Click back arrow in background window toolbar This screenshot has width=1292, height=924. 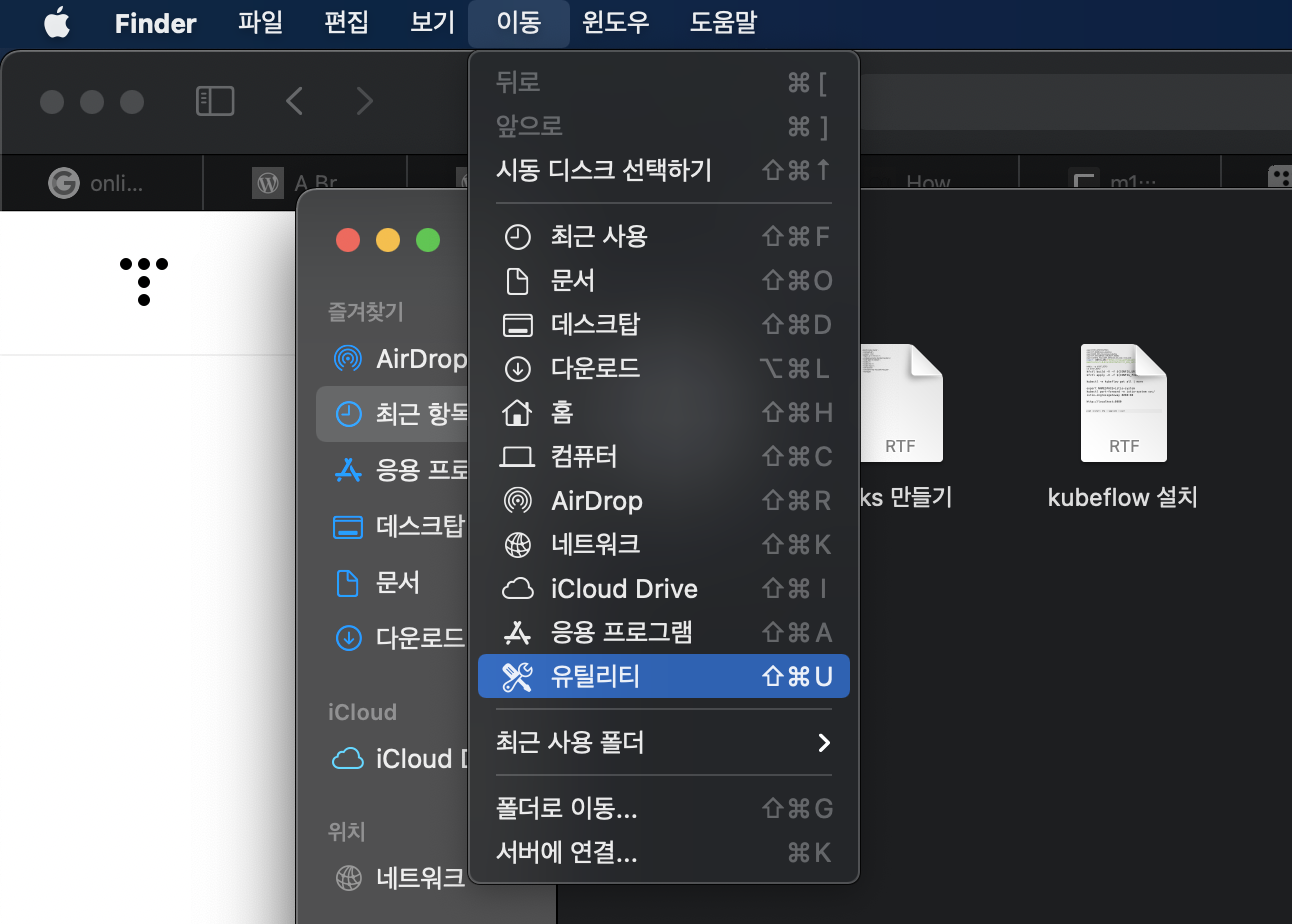point(294,101)
